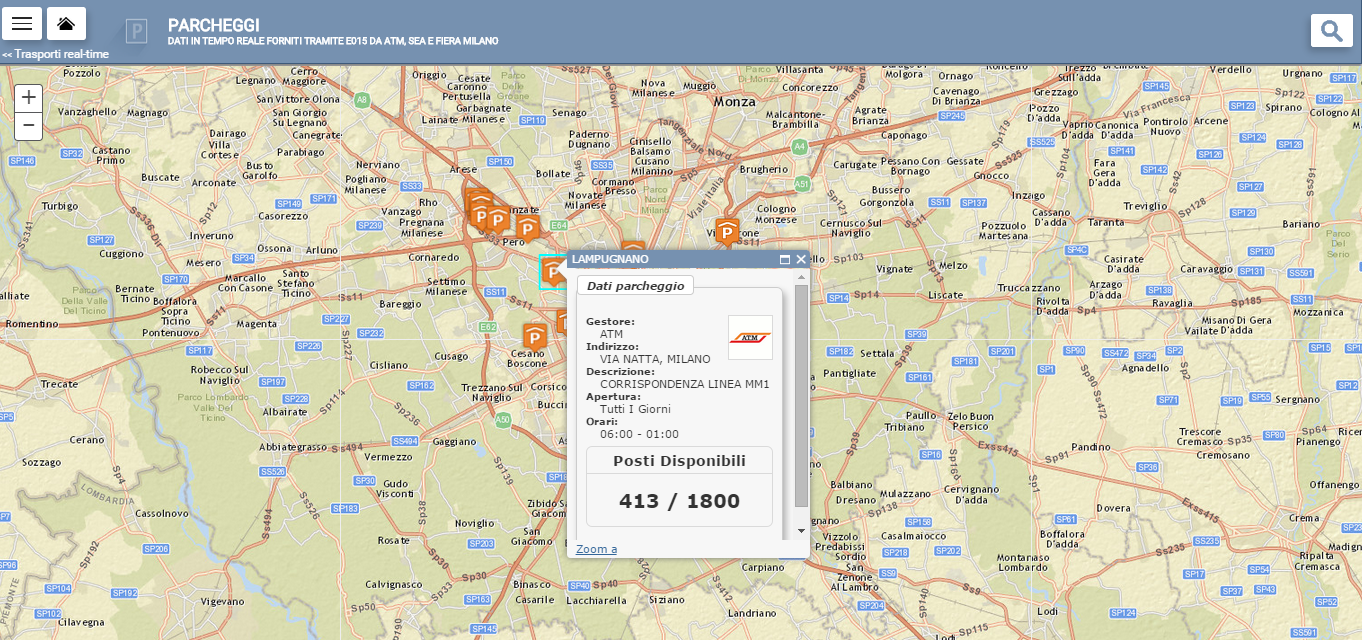Click the Posti Disponibili availability box

[679, 486]
